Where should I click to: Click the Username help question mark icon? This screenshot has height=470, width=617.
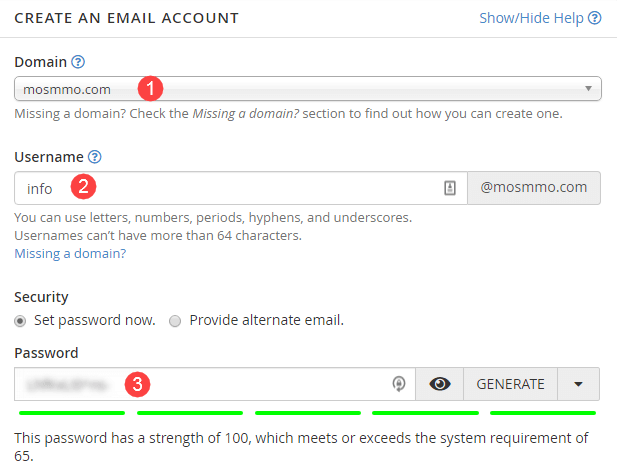[x=94, y=157]
